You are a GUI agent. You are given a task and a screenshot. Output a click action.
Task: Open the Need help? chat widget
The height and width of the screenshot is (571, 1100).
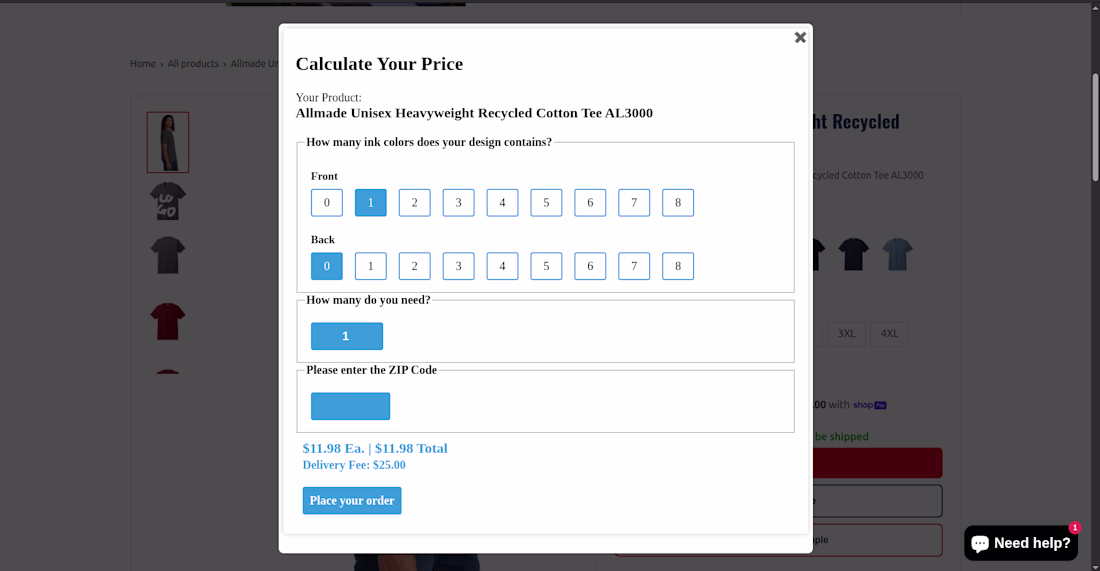1021,543
